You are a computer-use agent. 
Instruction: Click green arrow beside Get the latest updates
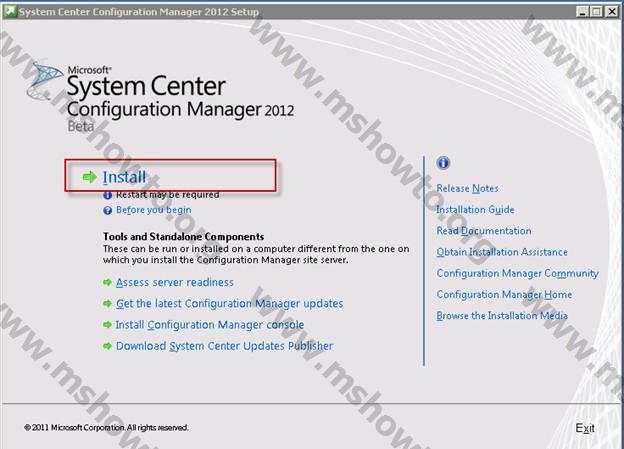pos(107,303)
